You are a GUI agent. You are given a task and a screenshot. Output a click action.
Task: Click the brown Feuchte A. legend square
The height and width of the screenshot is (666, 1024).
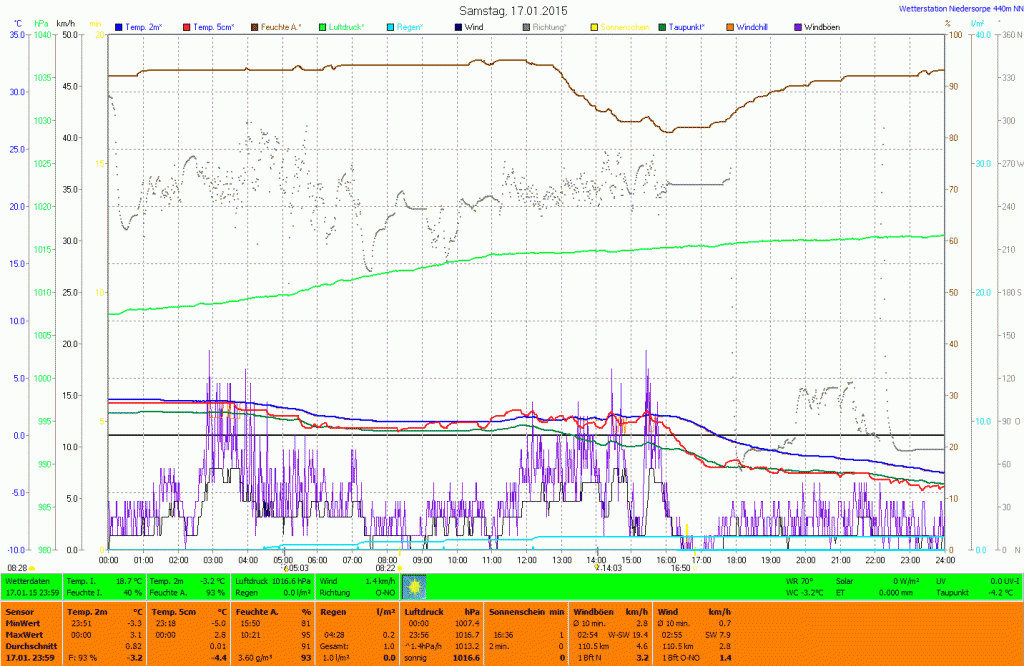tap(254, 26)
